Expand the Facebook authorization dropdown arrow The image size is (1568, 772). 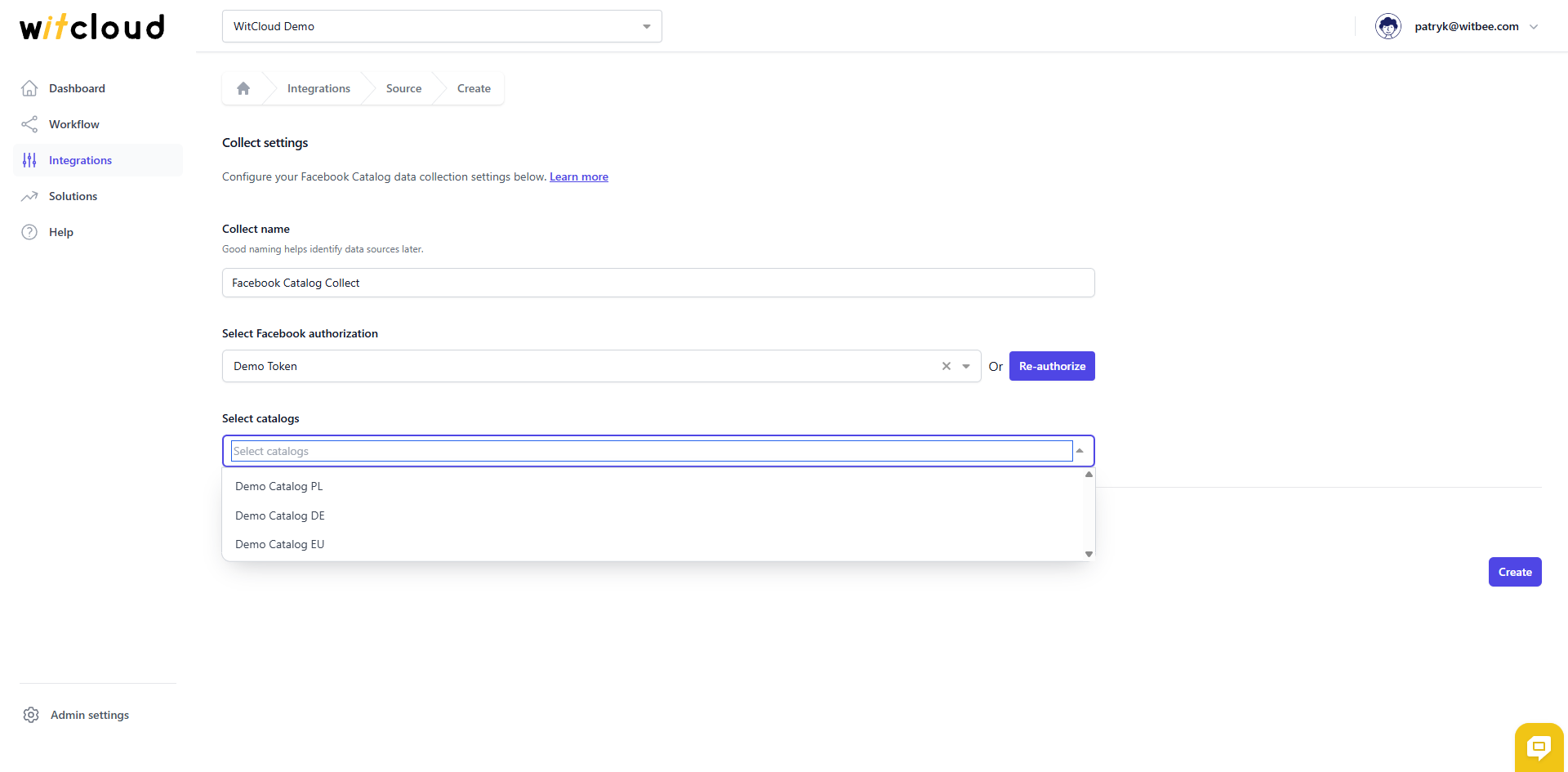click(966, 366)
